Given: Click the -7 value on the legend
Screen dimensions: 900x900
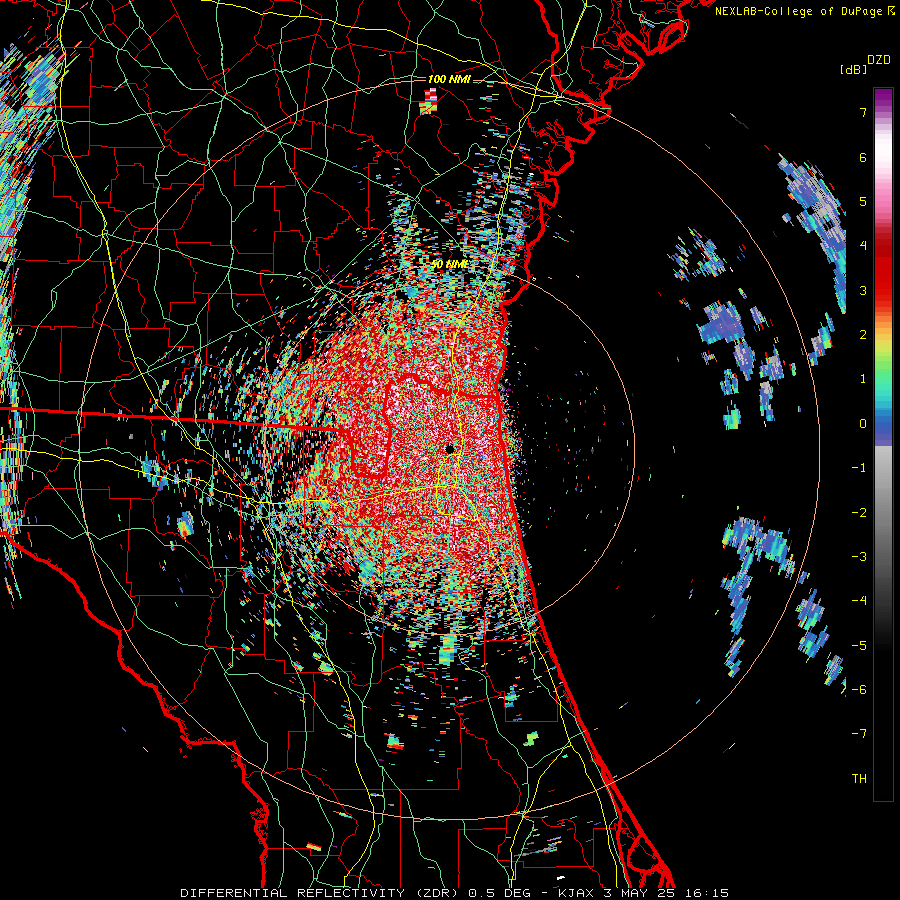Looking at the screenshot, I should click(859, 734).
